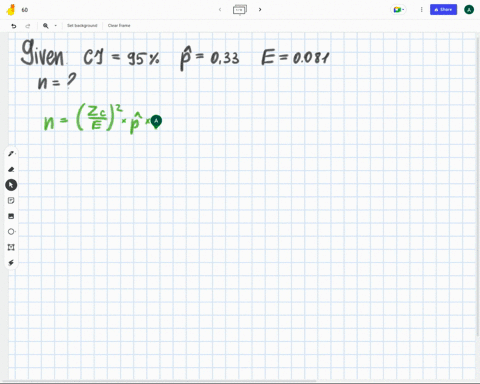The image size is (480, 384).
Task: Open the frame bar thumbnail
Action: pyautogui.click(x=240, y=10)
